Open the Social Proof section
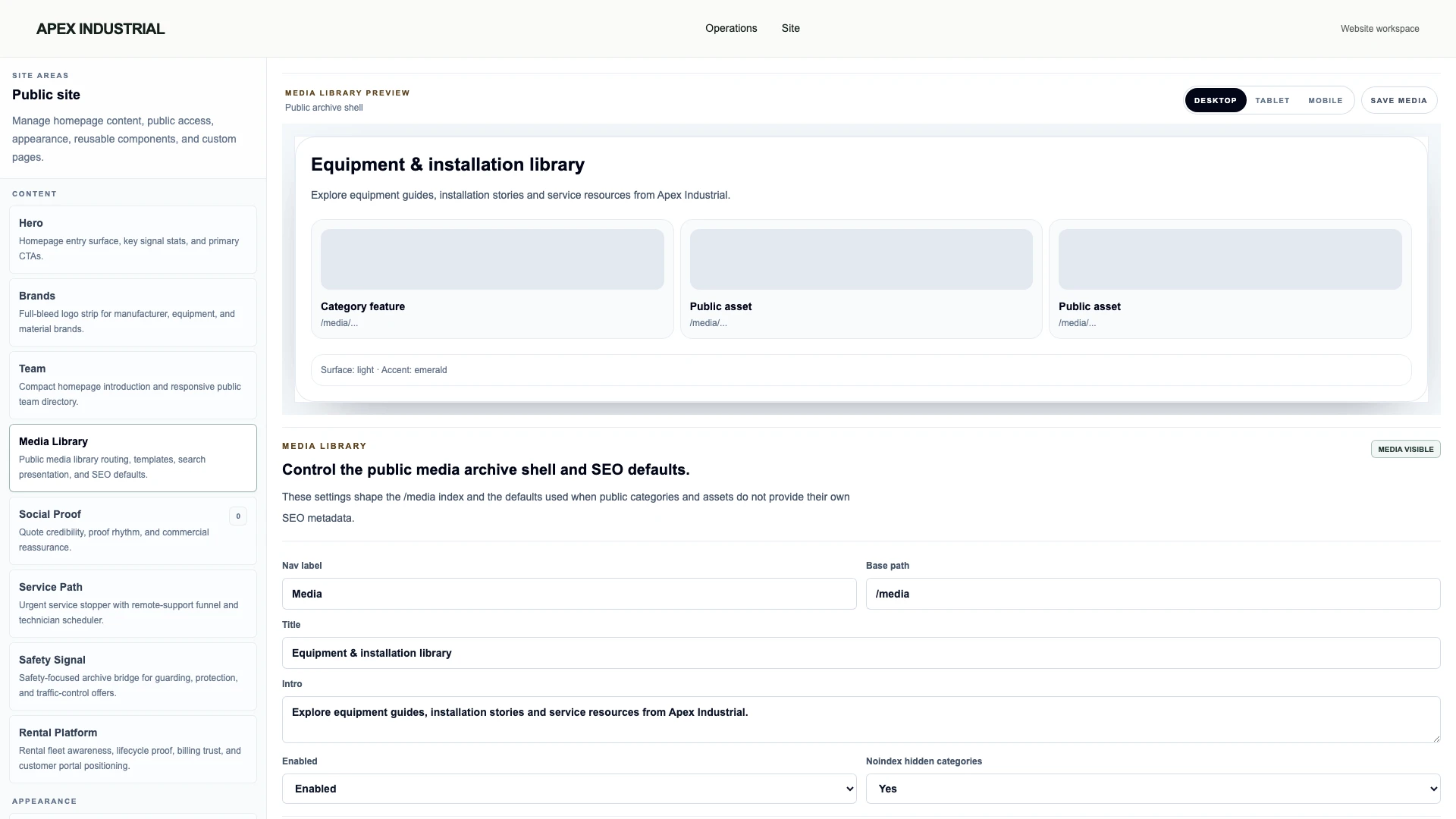1456x819 pixels. pyautogui.click(x=133, y=531)
